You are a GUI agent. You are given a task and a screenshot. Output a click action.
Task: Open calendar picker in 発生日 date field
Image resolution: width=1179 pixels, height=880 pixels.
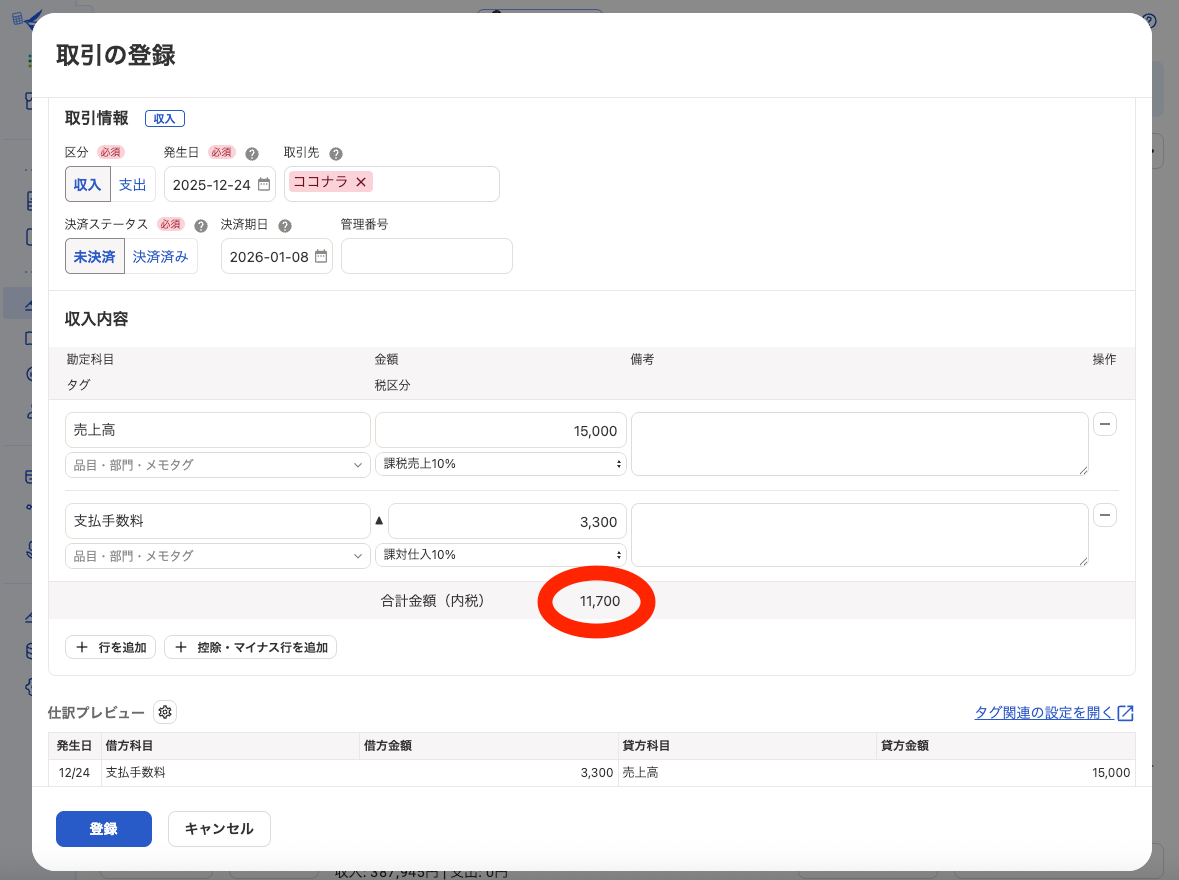point(264,185)
